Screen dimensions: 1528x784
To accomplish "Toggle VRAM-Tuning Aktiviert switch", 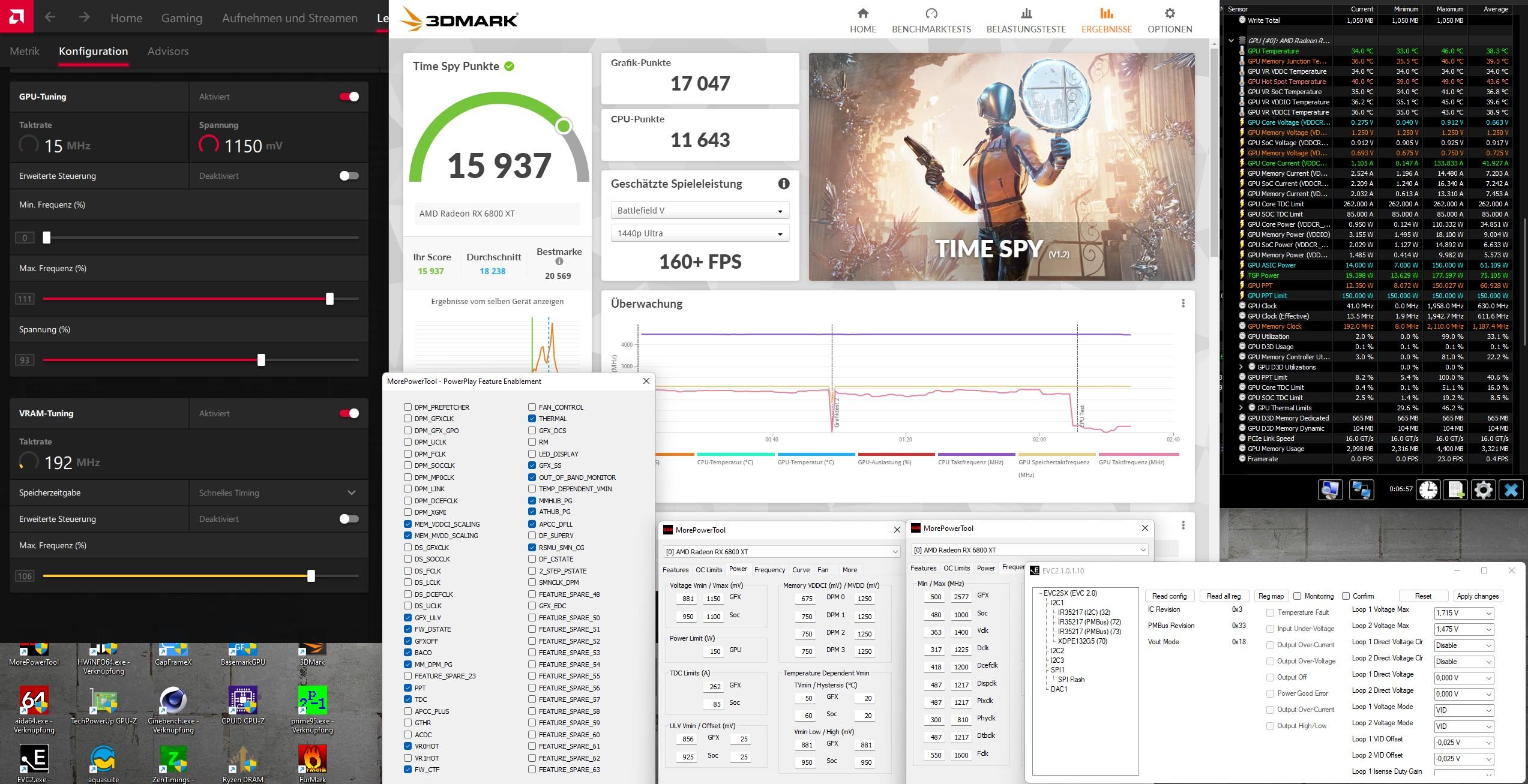I will click(349, 413).
